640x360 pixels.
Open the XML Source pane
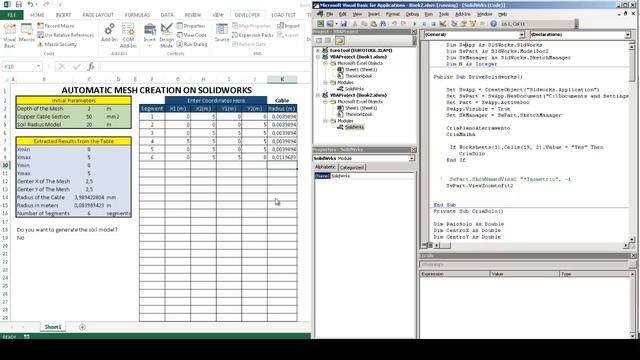tap(222, 33)
